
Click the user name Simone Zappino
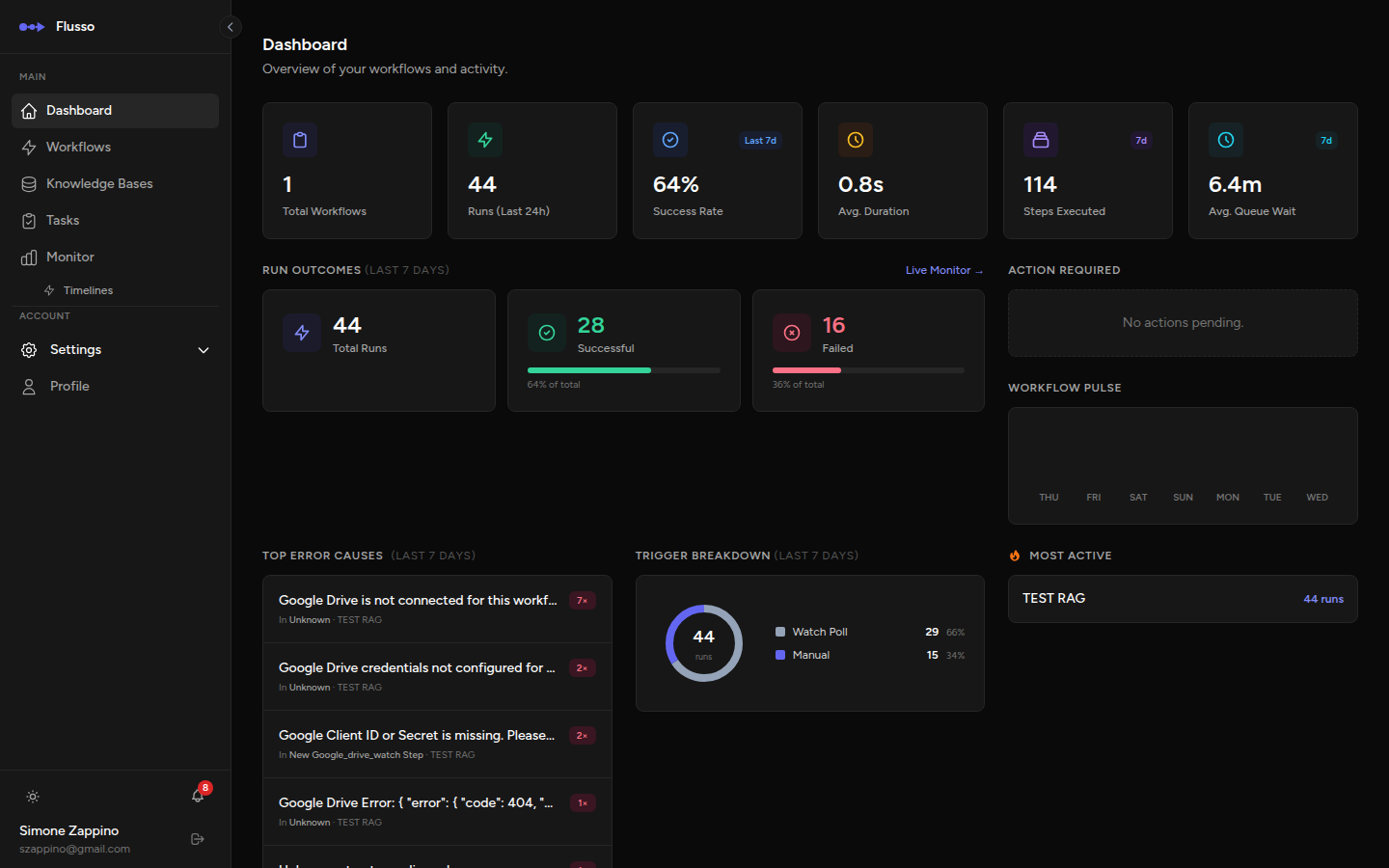(x=68, y=830)
